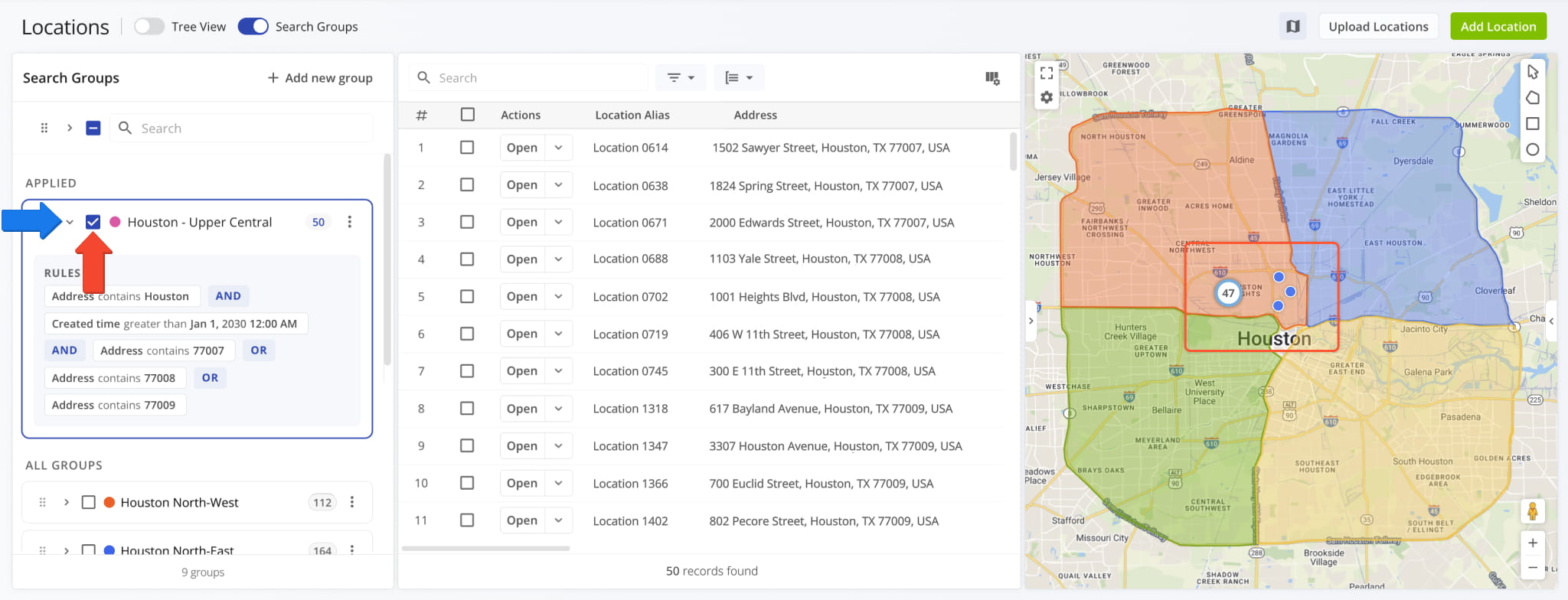This screenshot has width=1568, height=600.
Task: Click Add new group
Action: tap(320, 78)
